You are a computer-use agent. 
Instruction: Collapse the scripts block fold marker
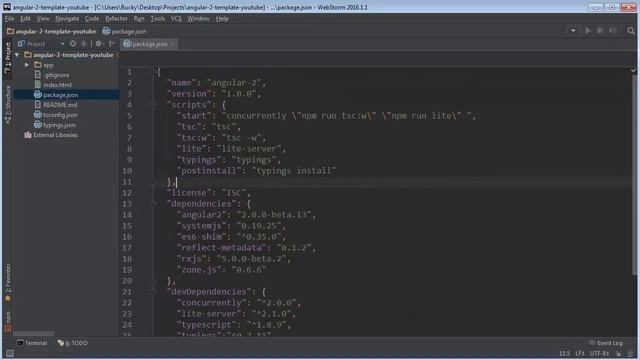coord(154,105)
